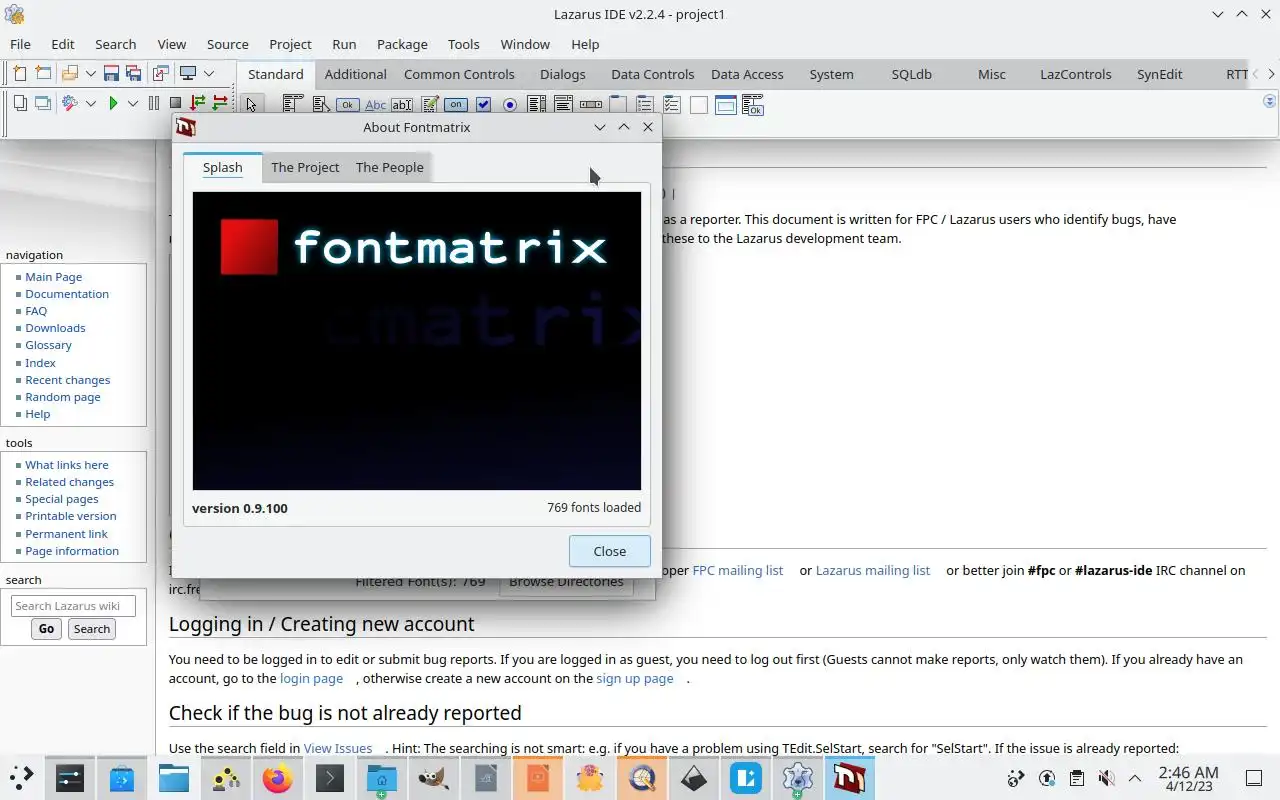Screen dimensions: 1280x800
Task: Click the View Units icon
Action: pyautogui.click(x=19, y=103)
